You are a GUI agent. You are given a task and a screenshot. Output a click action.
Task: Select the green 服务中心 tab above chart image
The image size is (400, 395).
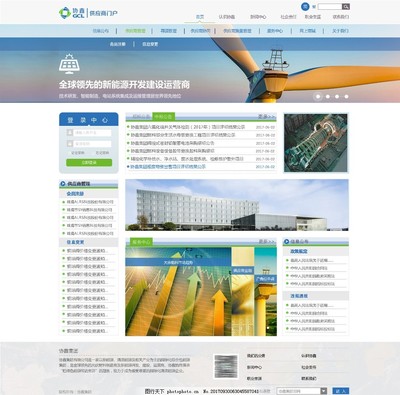pos(141,242)
